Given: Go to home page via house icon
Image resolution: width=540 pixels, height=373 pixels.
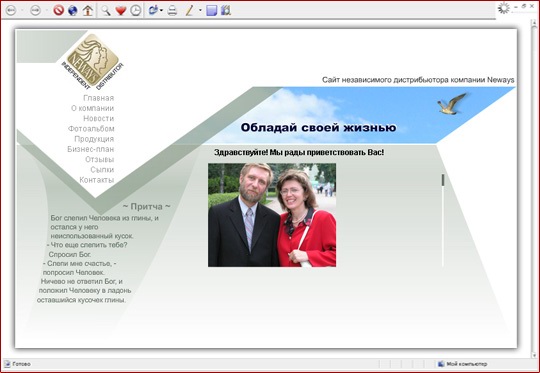Looking at the screenshot, I should [x=88, y=10].
